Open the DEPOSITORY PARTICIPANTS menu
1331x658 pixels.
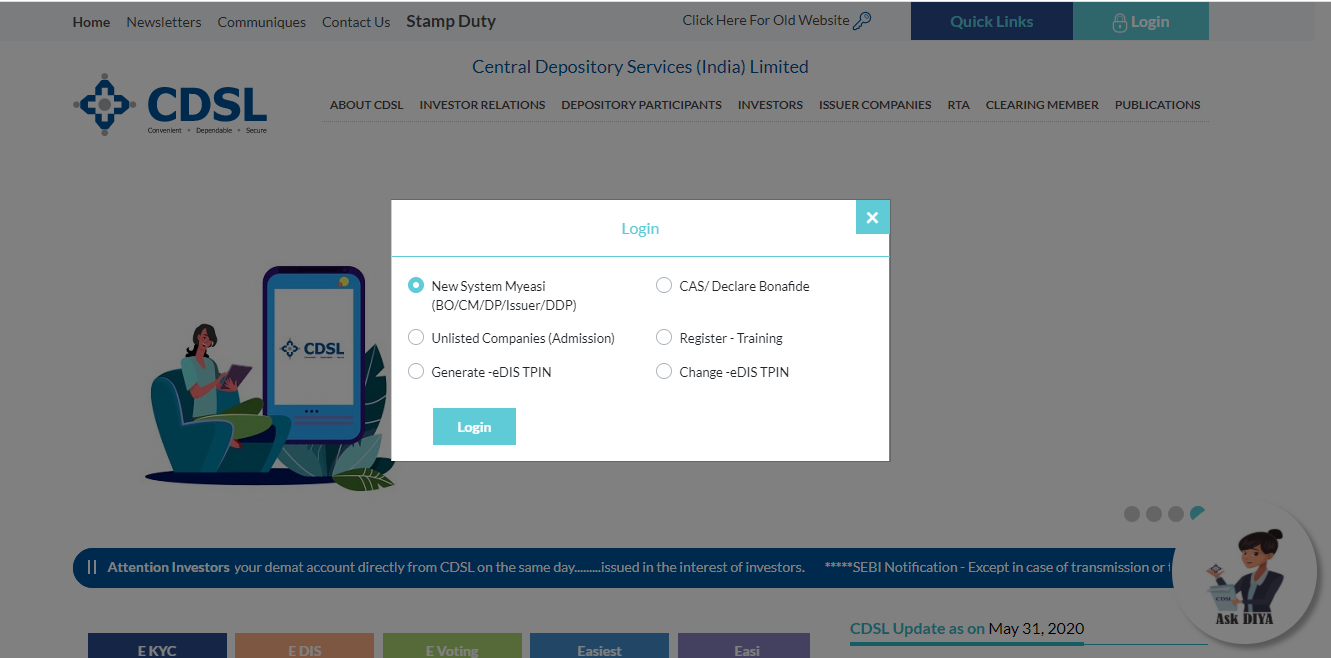(x=642, y=105)
